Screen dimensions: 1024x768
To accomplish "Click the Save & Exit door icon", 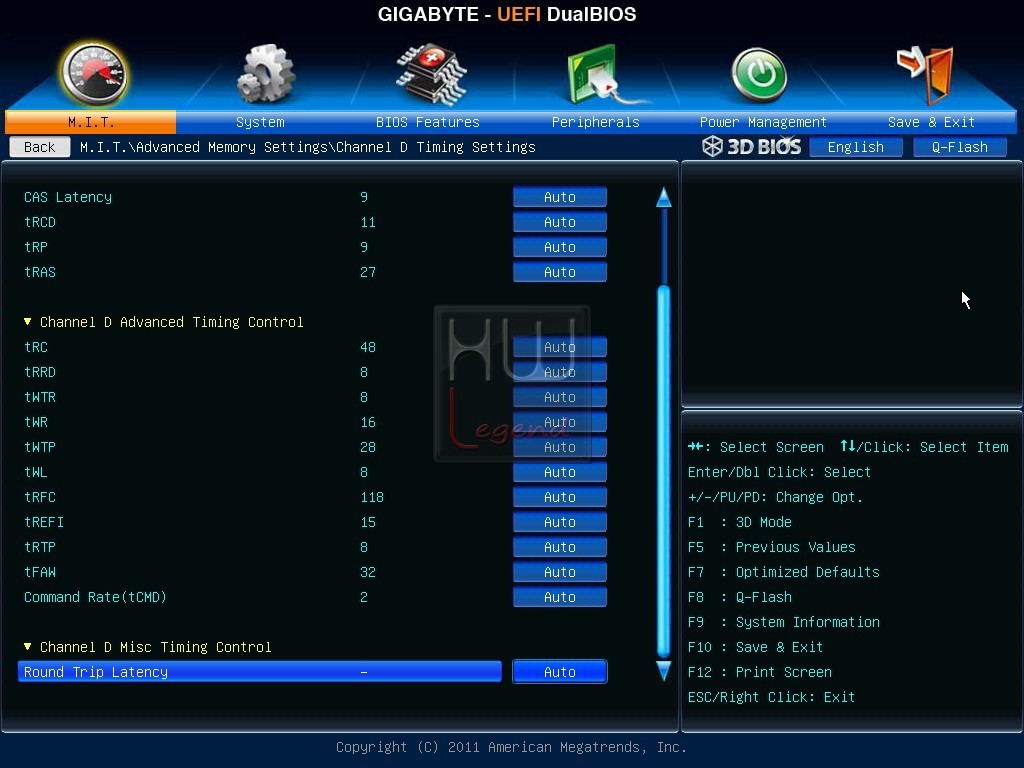I will (925, 74).
